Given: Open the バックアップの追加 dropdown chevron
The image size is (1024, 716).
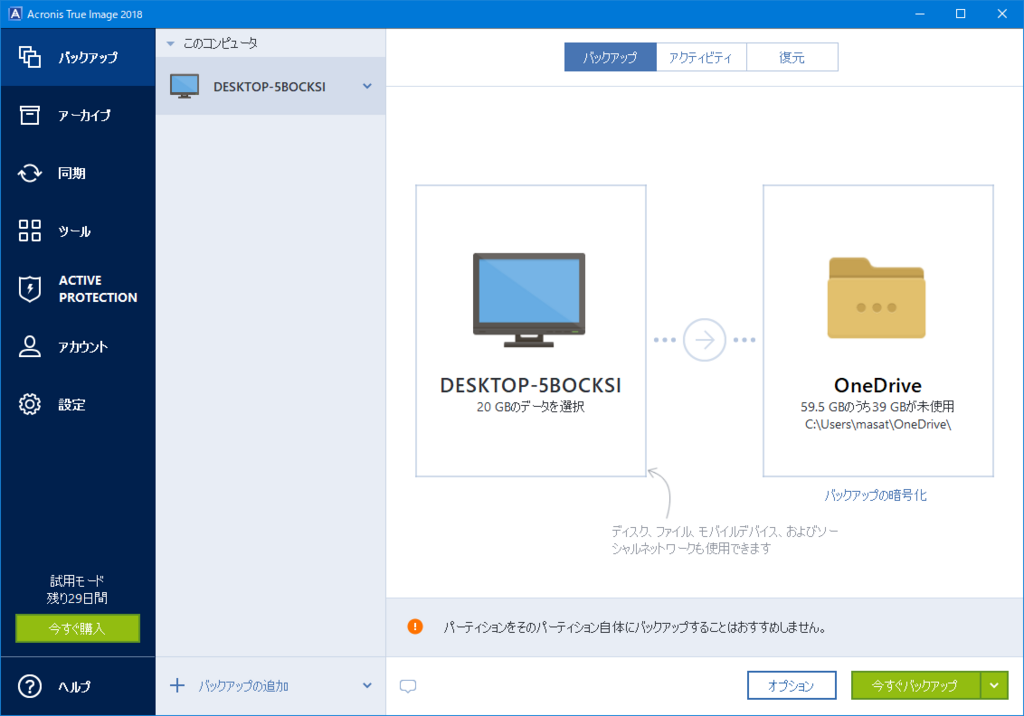Looking at the screenshot, I should click(x=367, y=685).
